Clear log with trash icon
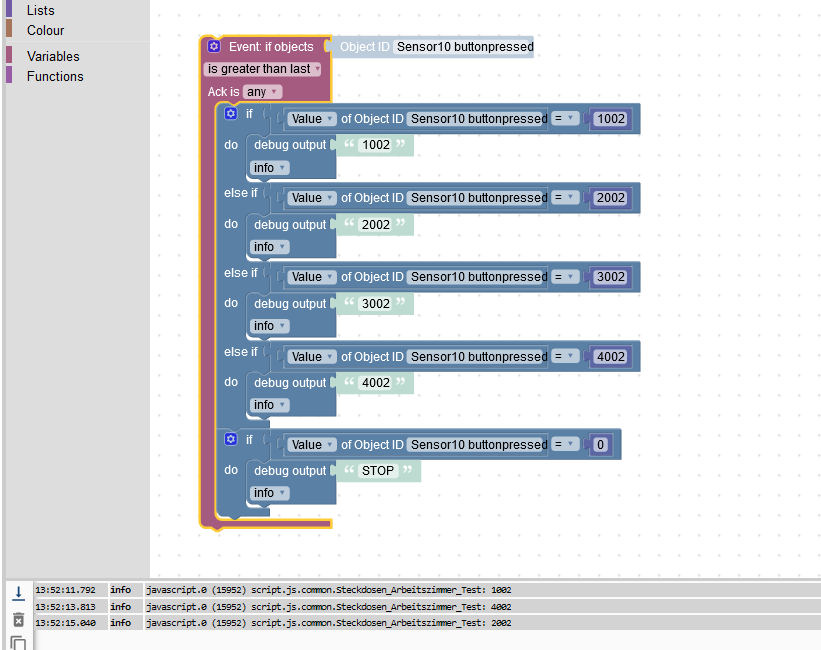This screenshot has width=821, height=650. tap(18, 620)
